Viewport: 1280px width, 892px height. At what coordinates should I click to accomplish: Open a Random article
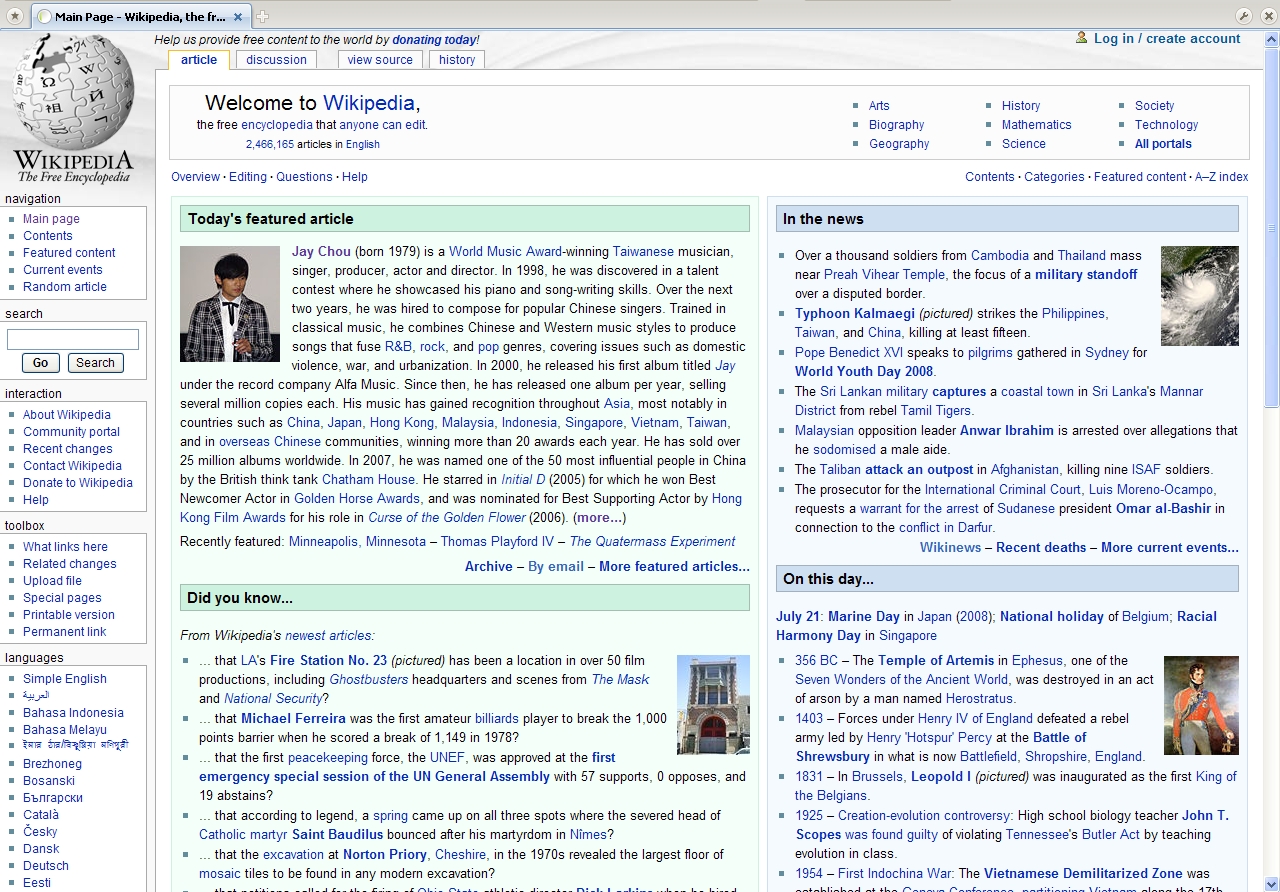point(65,287)
